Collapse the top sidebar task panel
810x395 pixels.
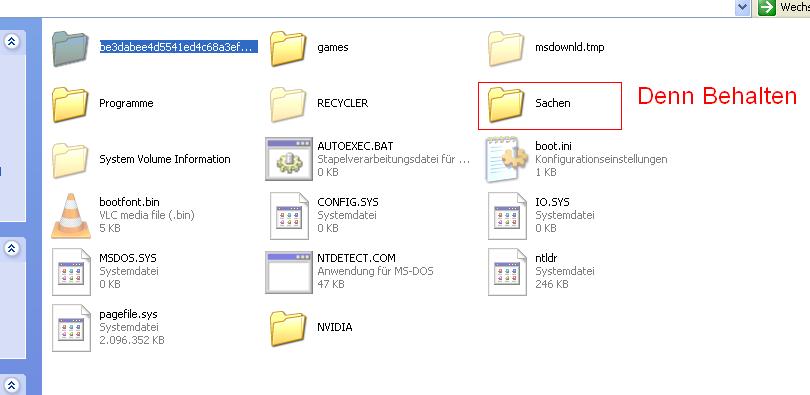pos(11,42)
